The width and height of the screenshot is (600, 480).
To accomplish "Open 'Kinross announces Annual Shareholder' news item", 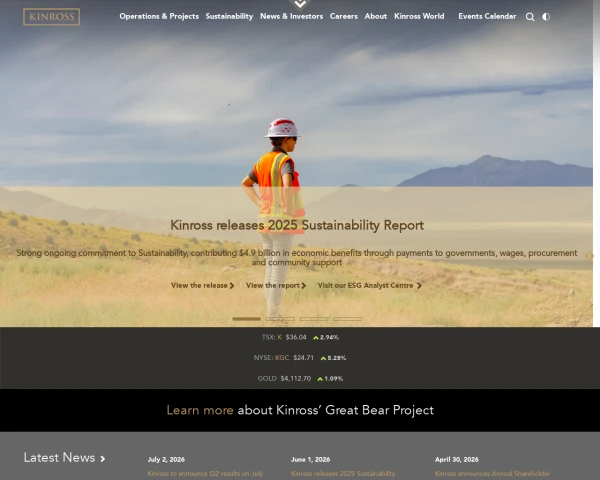I will click(492, 474).
